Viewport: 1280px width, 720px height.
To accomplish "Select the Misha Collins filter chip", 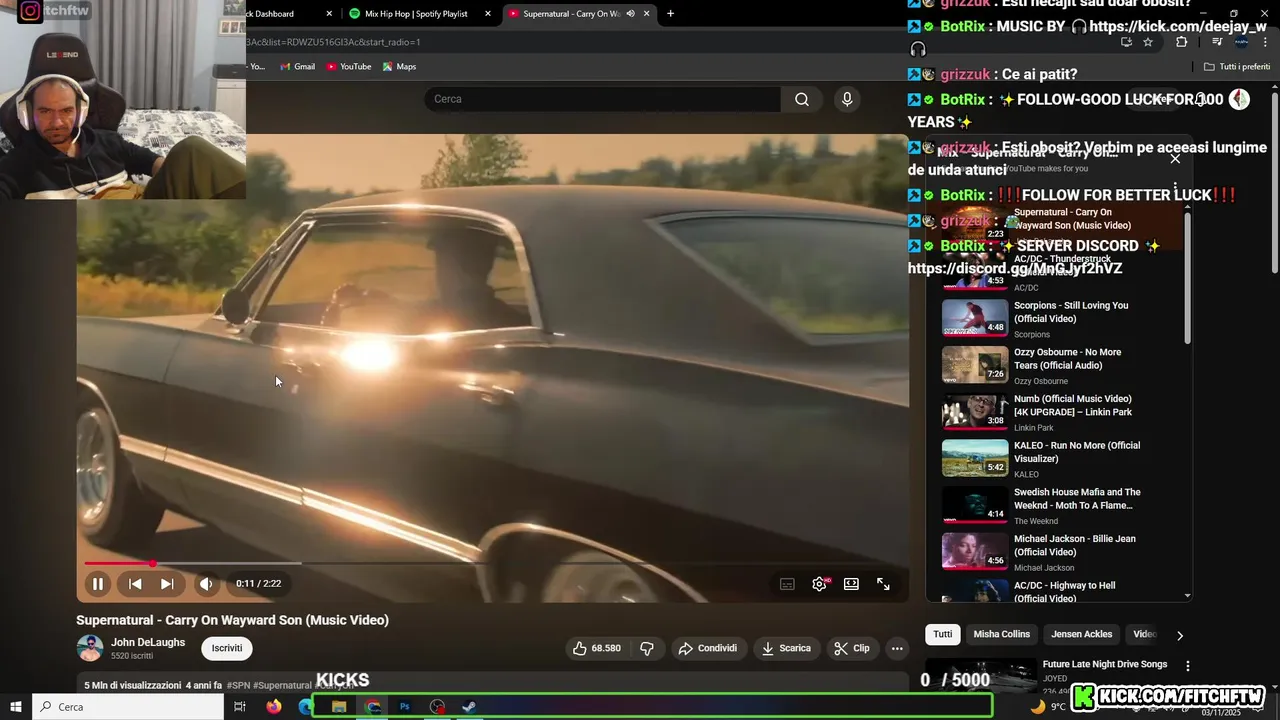I will (1002, 634).
